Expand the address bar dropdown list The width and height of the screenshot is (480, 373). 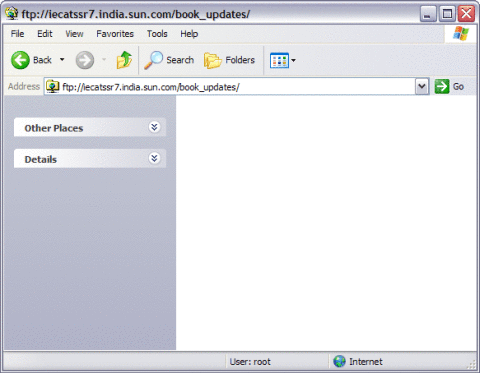tap(422, 87)
